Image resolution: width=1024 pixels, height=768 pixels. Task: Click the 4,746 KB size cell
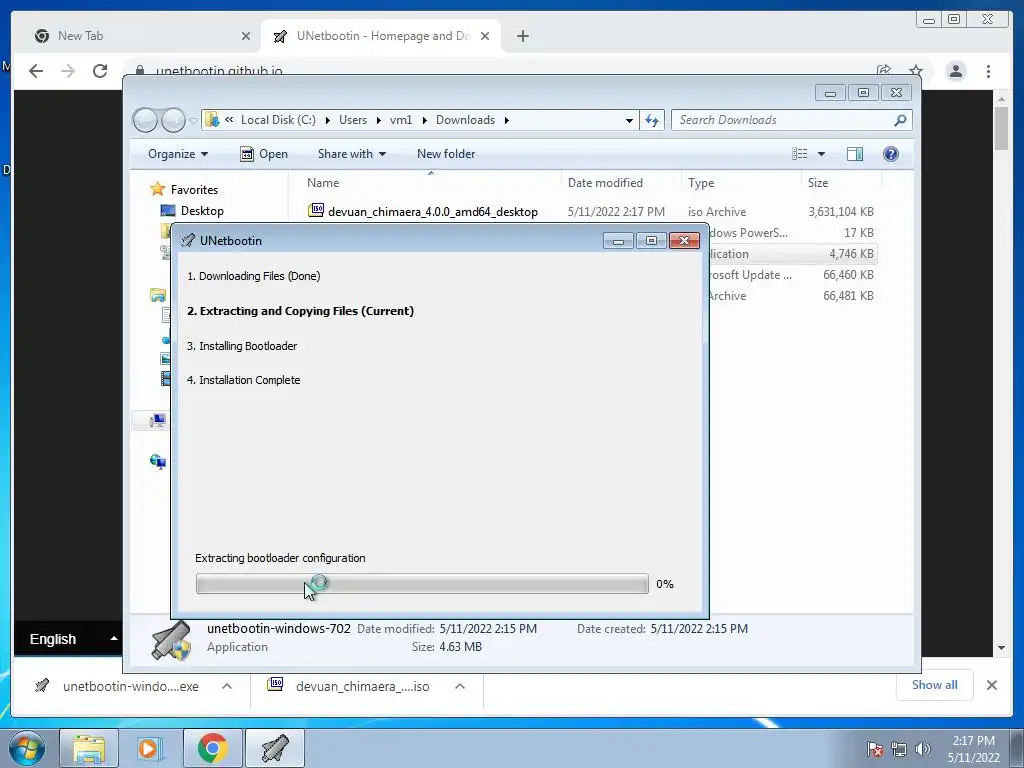tap(851, 254)
